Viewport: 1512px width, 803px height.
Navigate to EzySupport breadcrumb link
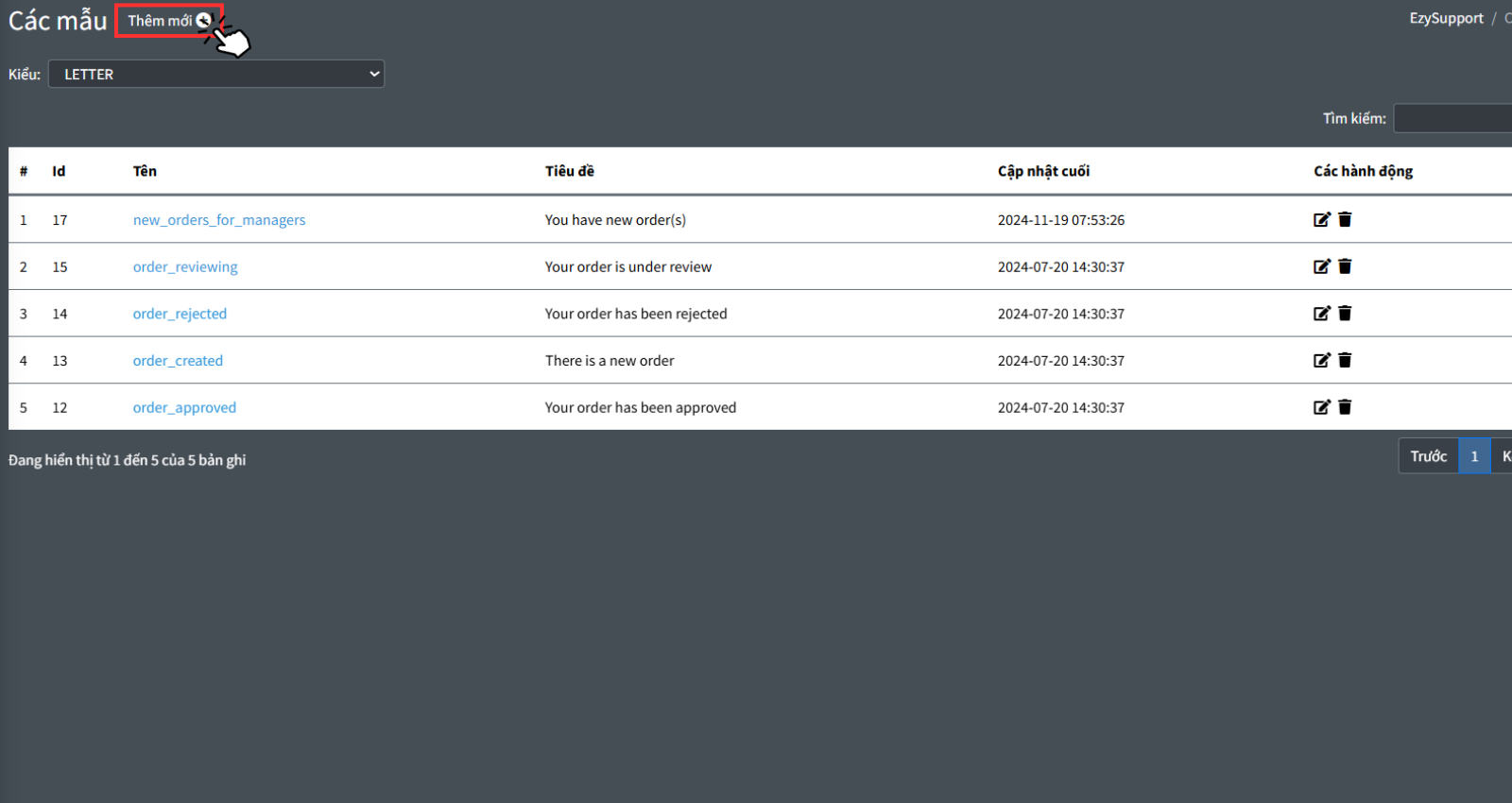click(1446, 19)
